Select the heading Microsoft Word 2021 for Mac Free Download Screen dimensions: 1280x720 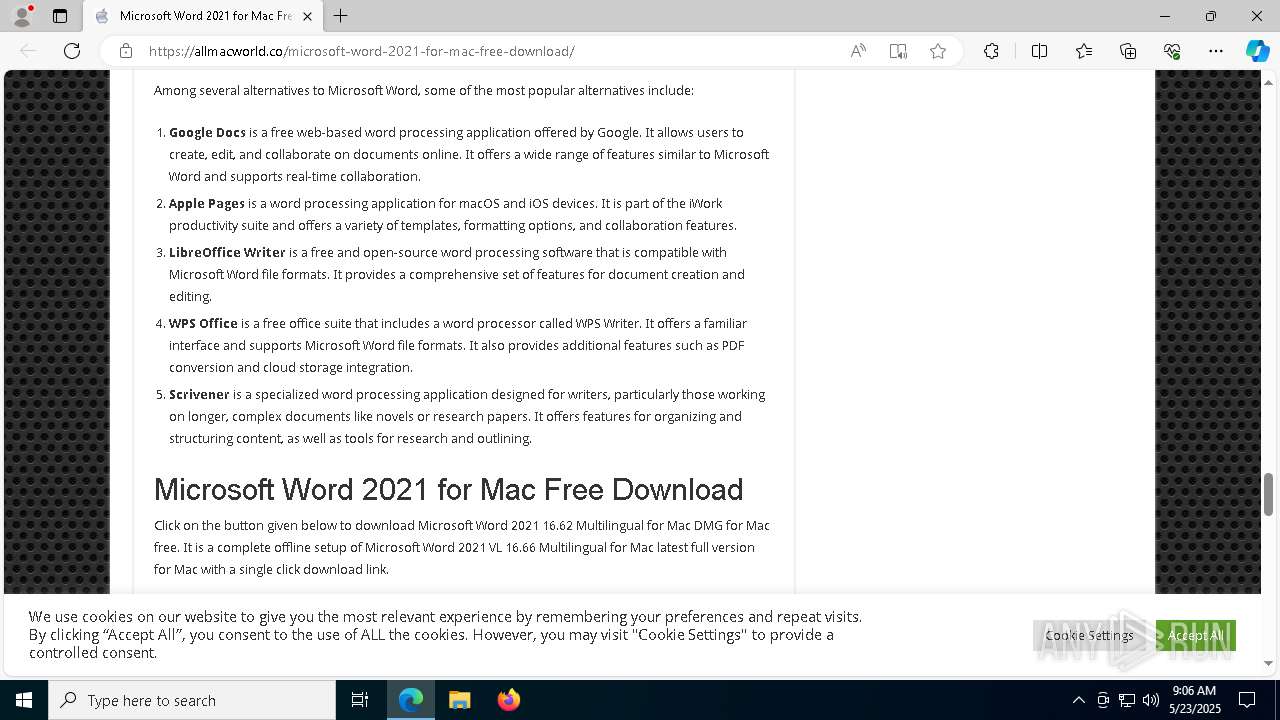click(448, 489)
